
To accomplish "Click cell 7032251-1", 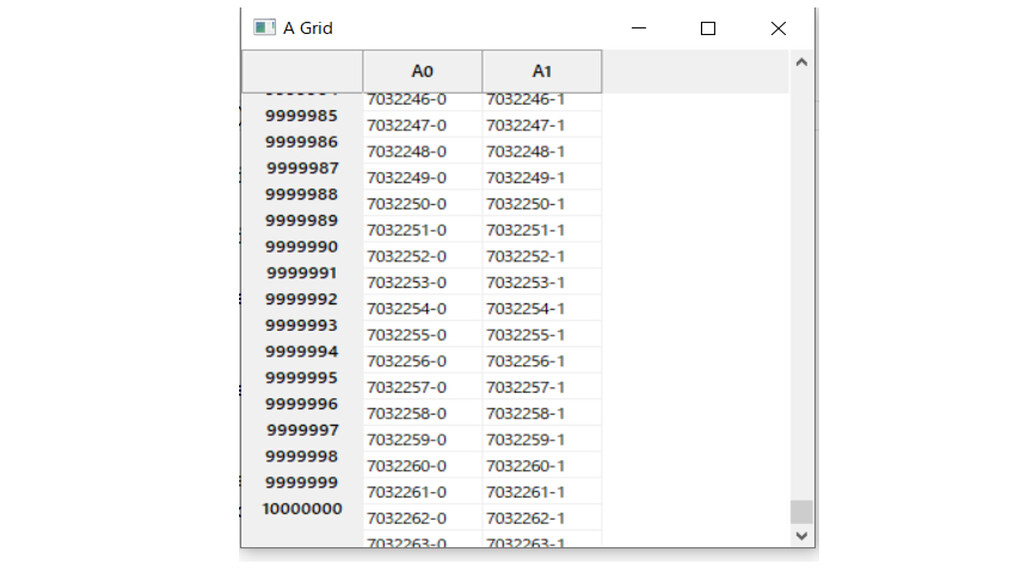I will coord(542,229).
